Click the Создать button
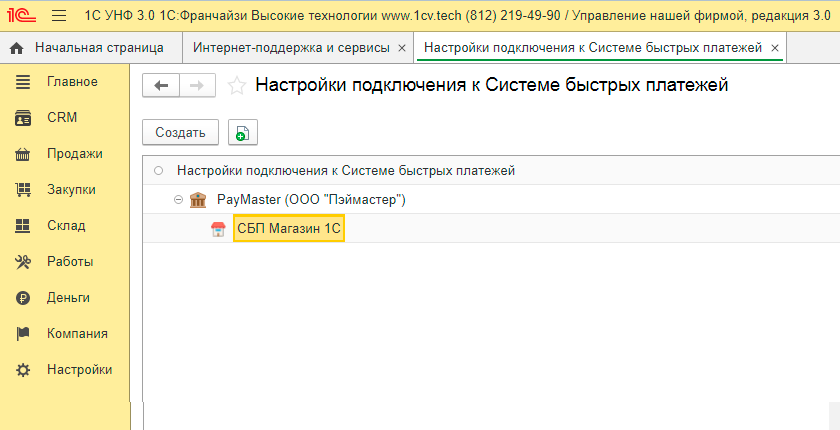840x430 pixels. tap(181, 132)
